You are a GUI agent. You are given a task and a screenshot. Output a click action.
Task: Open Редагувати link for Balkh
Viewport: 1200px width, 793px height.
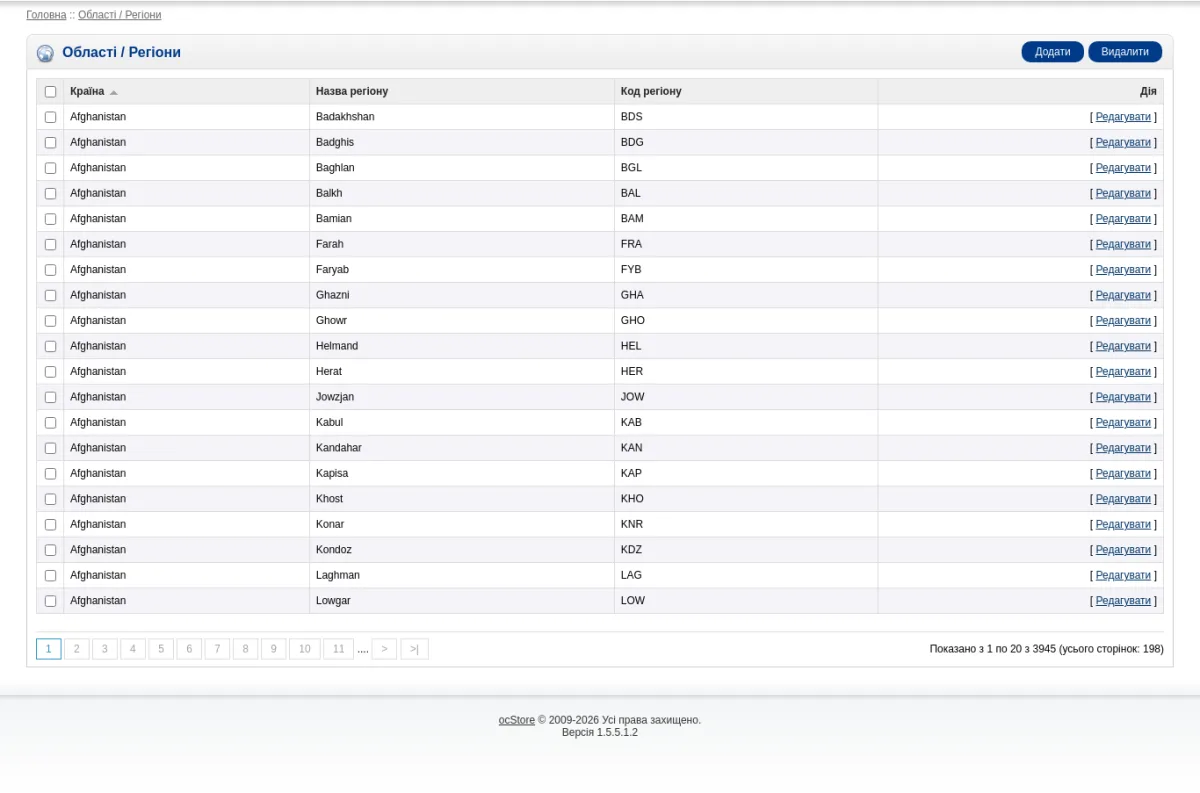[x=1123, y=193]
